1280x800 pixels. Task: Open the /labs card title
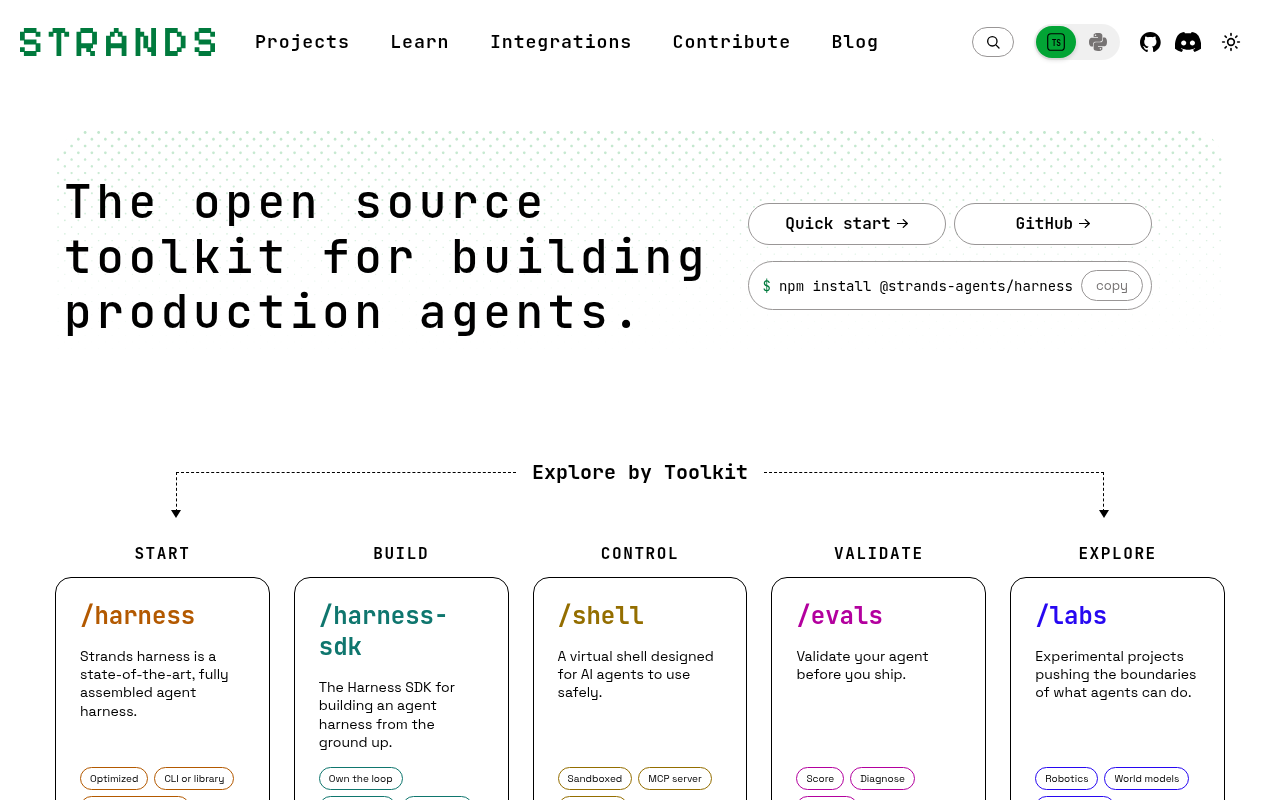[x=1071, y=615]
